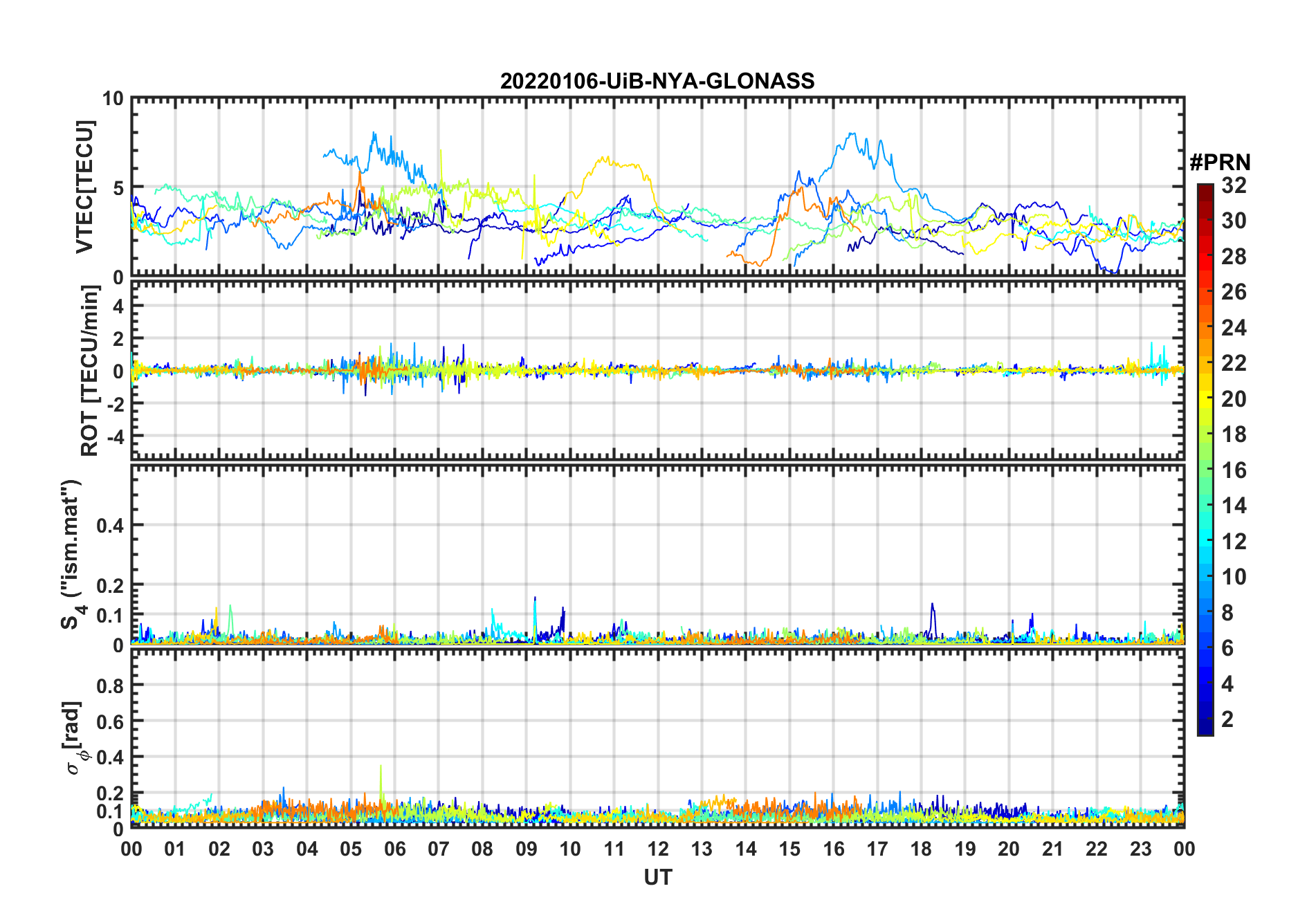
Task: Click ROT axis tick label 4
Action: tap(118, 306)
